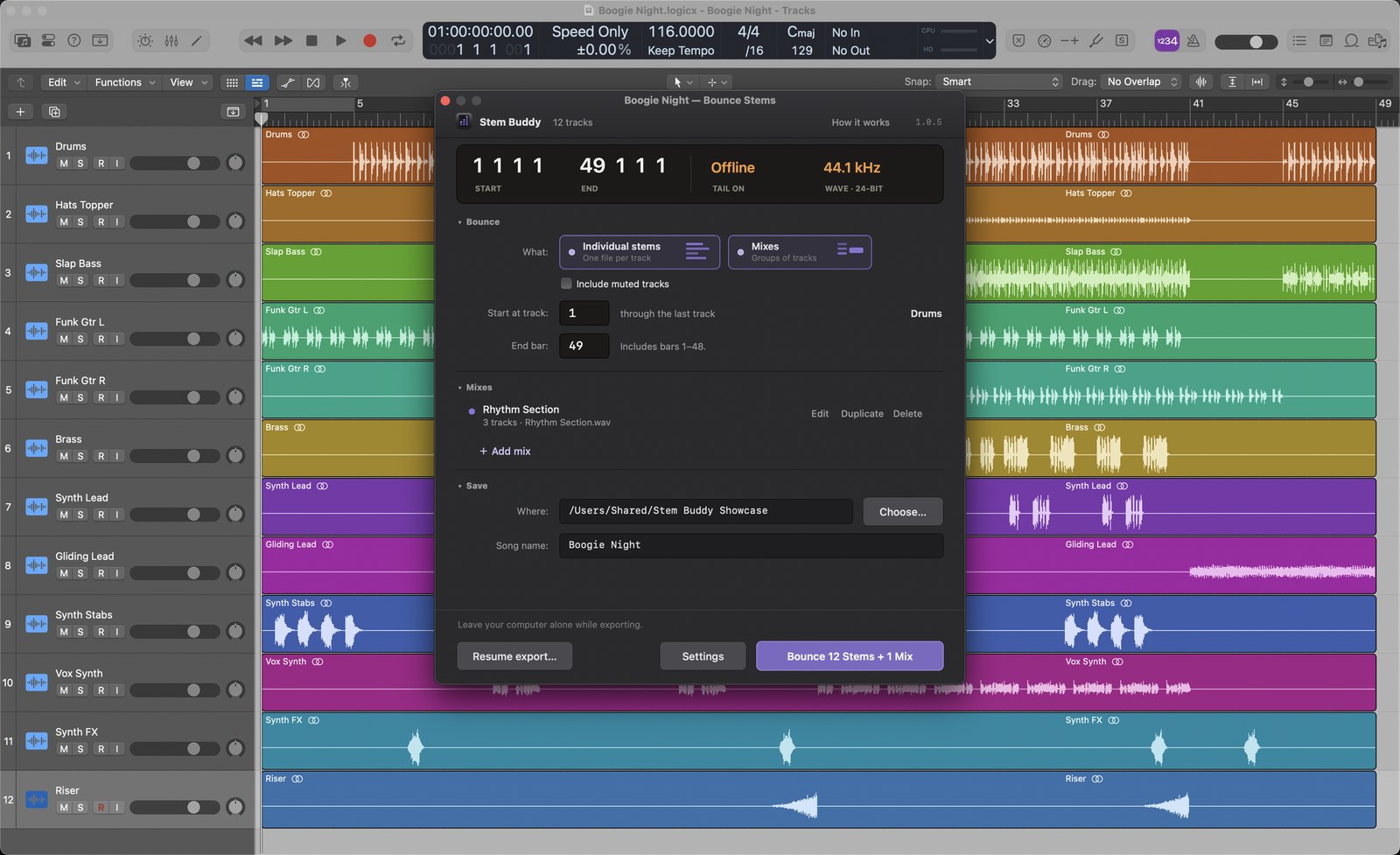Image resolution: width=1400 pixels, height=855 pixels.
Task: Click Bounce 12 Stems + 1 Mix
Action: (850, 656)
